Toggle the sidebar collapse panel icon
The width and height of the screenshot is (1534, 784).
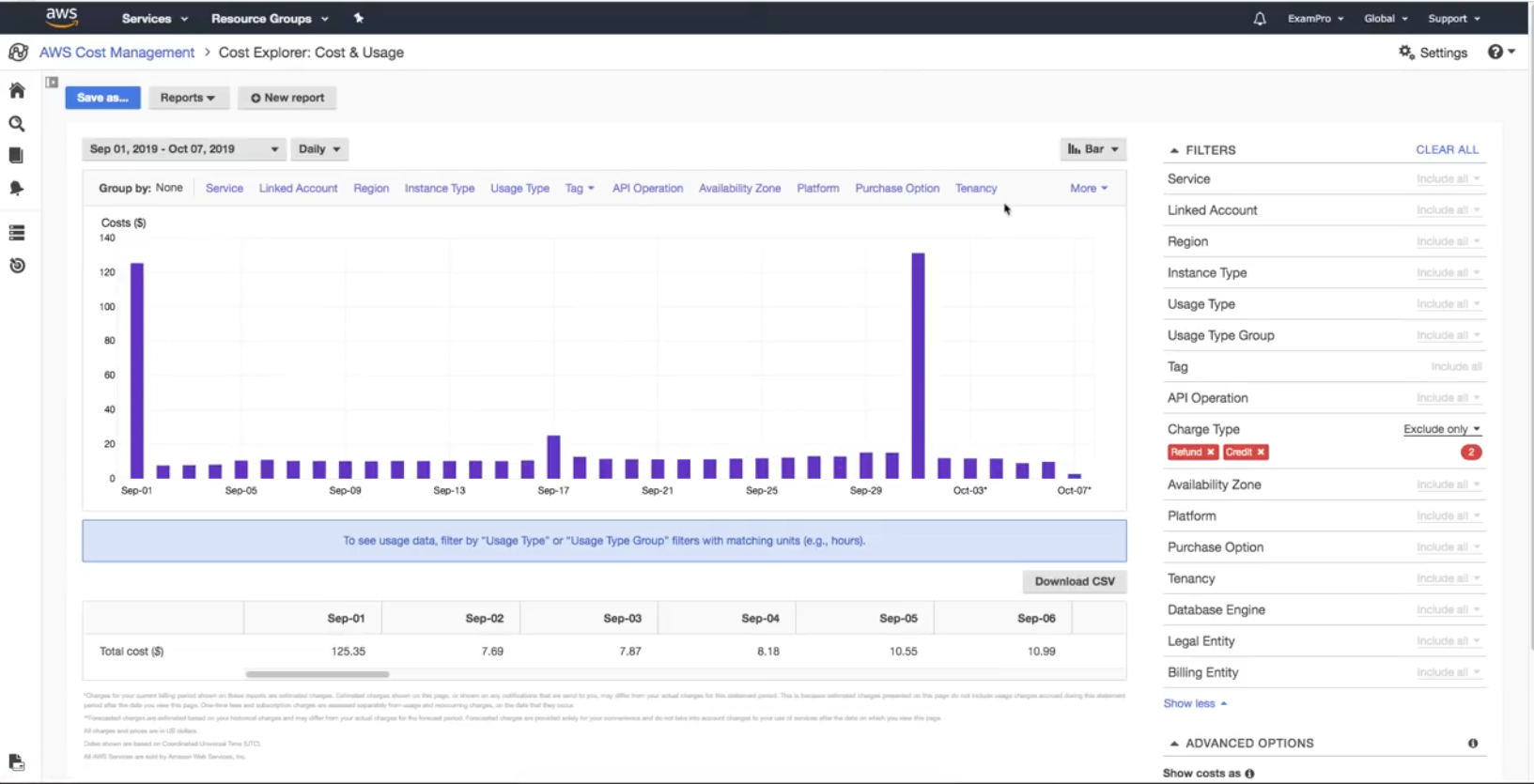(x=52, y=83)
